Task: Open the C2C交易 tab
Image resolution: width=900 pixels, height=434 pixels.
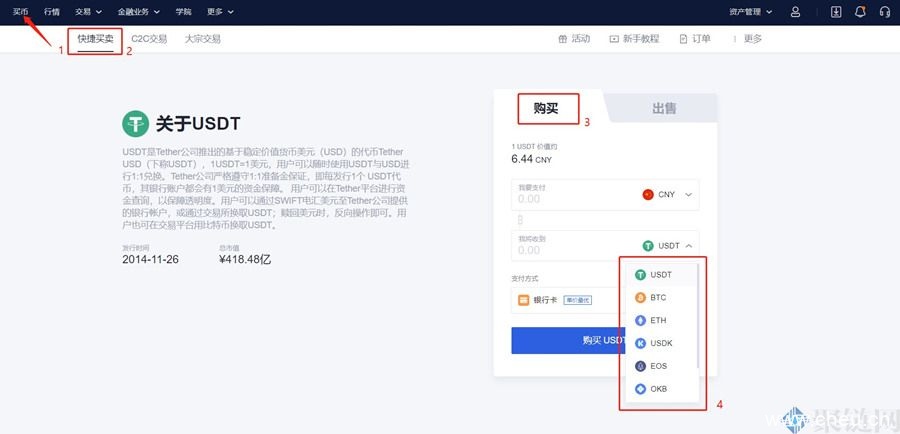Action: pos(149,39)
